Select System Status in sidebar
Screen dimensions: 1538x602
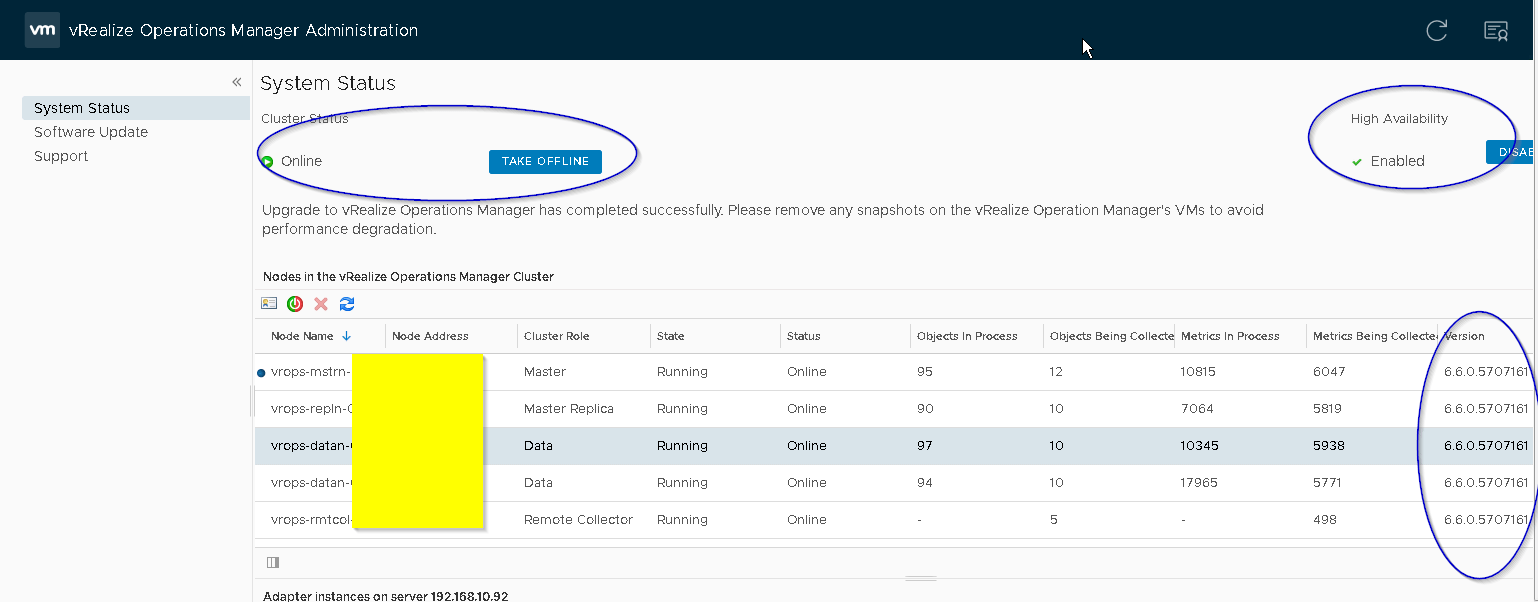coord(82,108)
